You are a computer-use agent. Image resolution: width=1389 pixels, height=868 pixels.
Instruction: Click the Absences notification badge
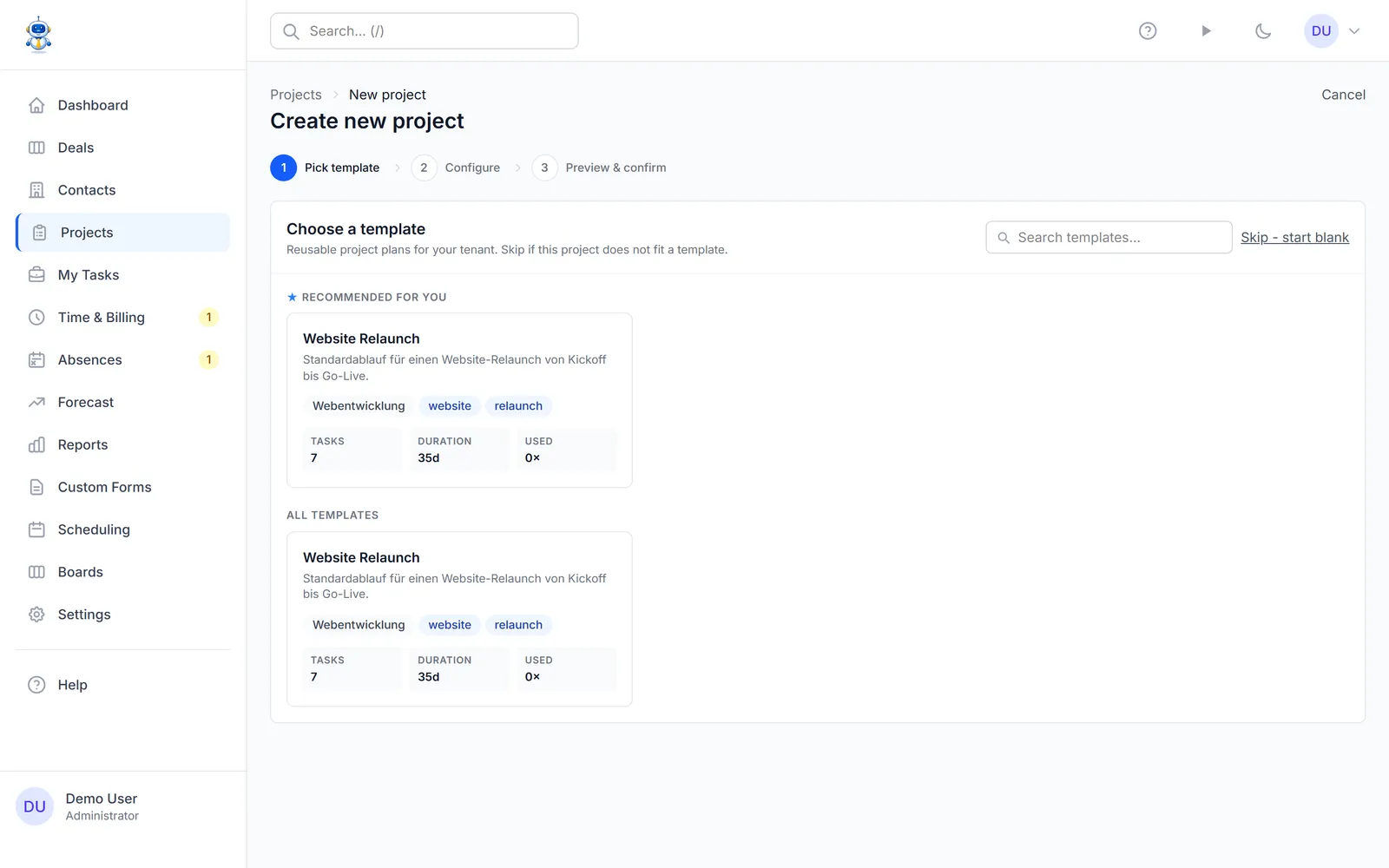click(208, 360)
